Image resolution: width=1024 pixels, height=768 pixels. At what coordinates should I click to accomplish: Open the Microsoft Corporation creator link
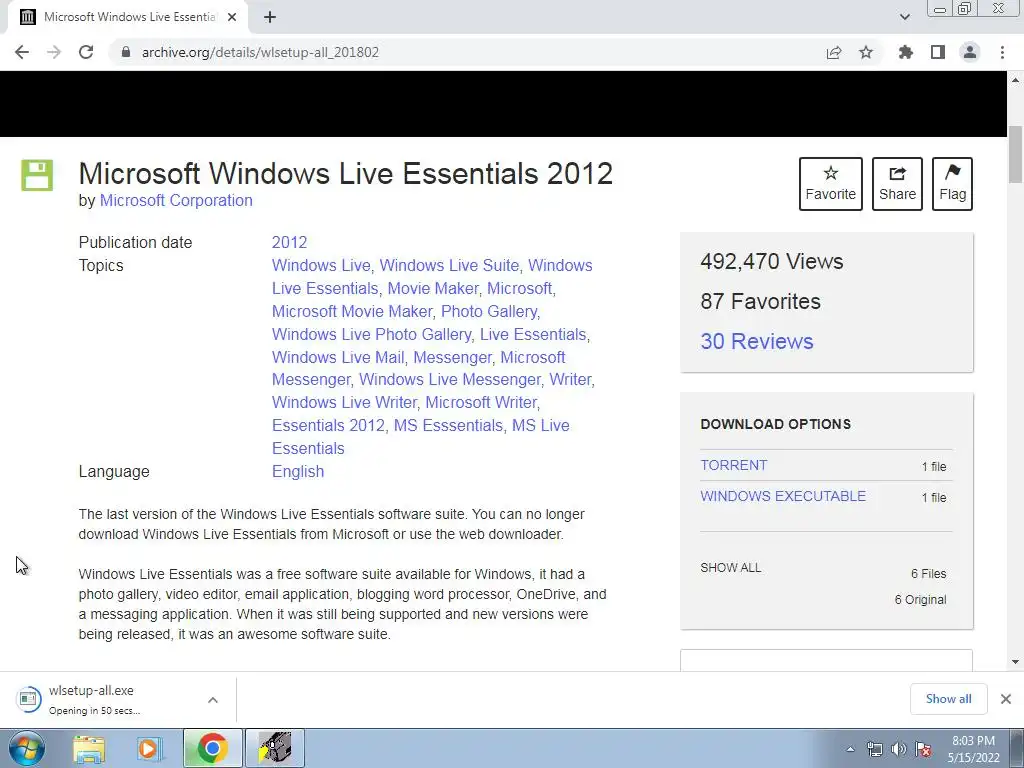(176, 200)
